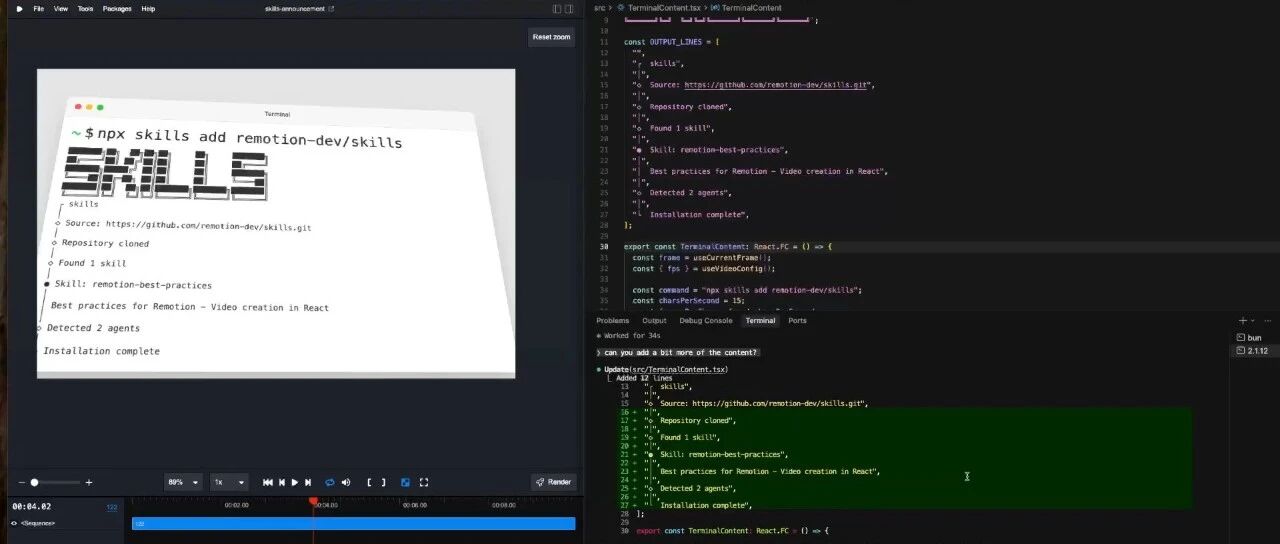
Task: Open the View menu in Remotion Studio
Action: 61,8
